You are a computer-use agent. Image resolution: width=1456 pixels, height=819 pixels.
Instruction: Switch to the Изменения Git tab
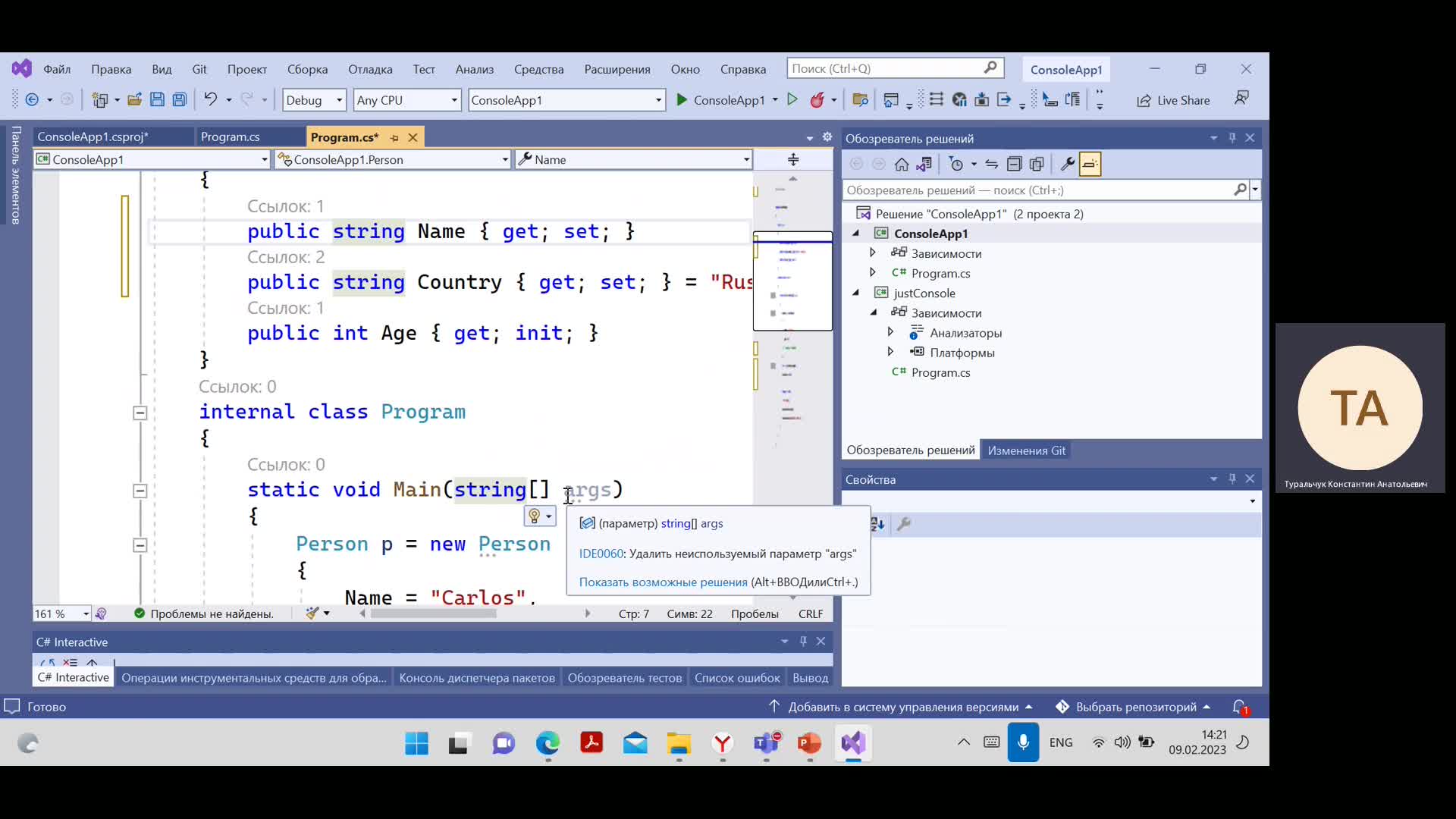tap(1026, 450)
